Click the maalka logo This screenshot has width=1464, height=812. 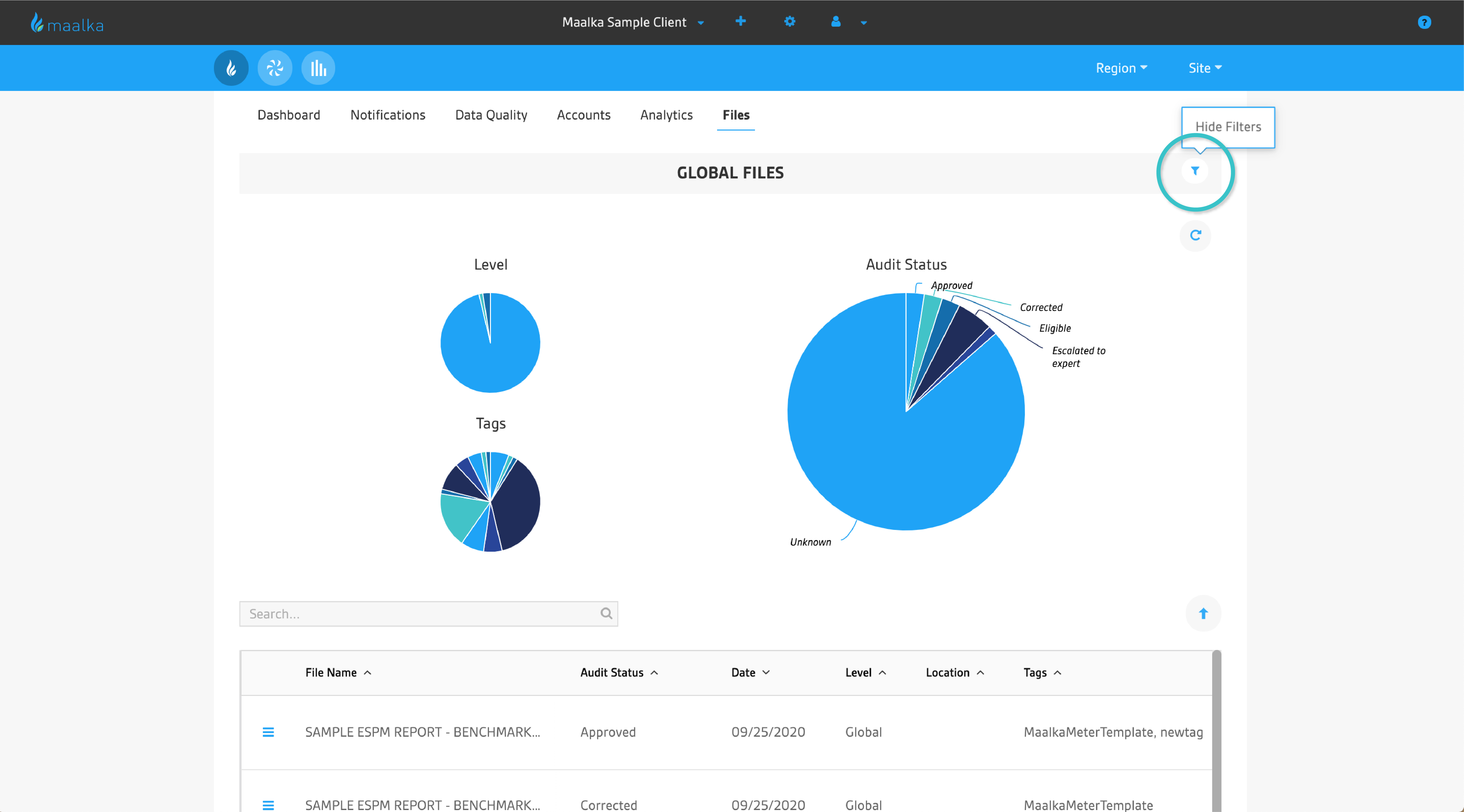click(67, 23)
